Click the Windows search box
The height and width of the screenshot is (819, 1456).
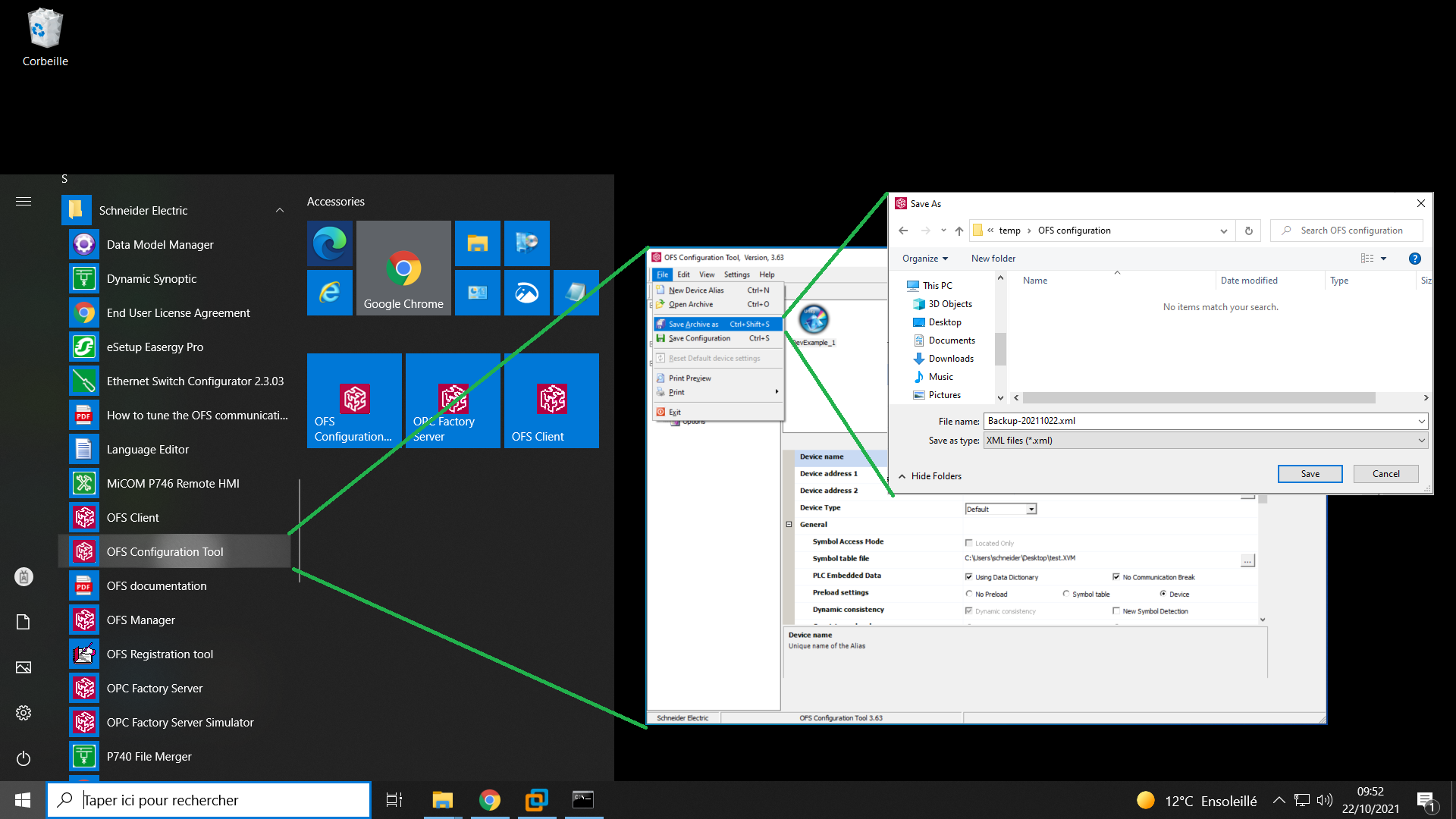click(x=209, y=800)
